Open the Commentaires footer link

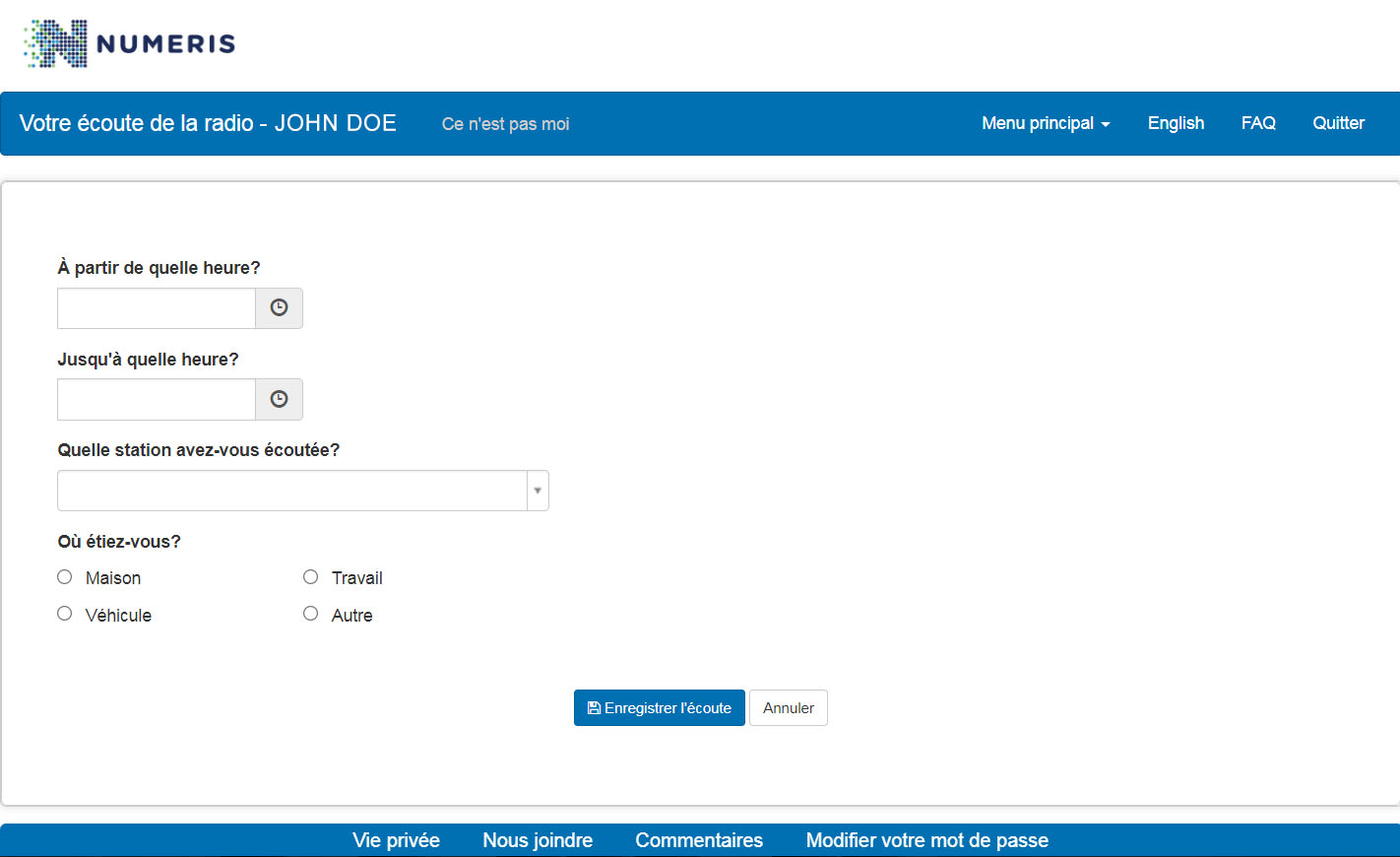click(699, 840)
